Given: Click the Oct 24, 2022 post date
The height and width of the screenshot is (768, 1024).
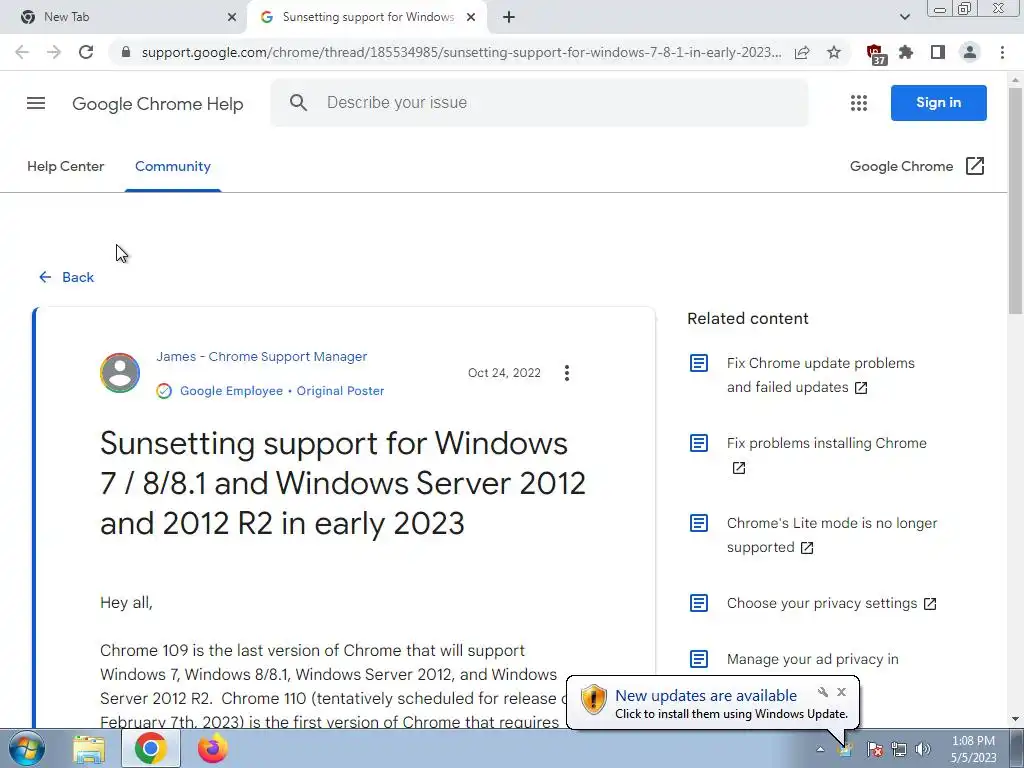Looking at the screenshot, I should pyautogui.click(x=504, y=373).
